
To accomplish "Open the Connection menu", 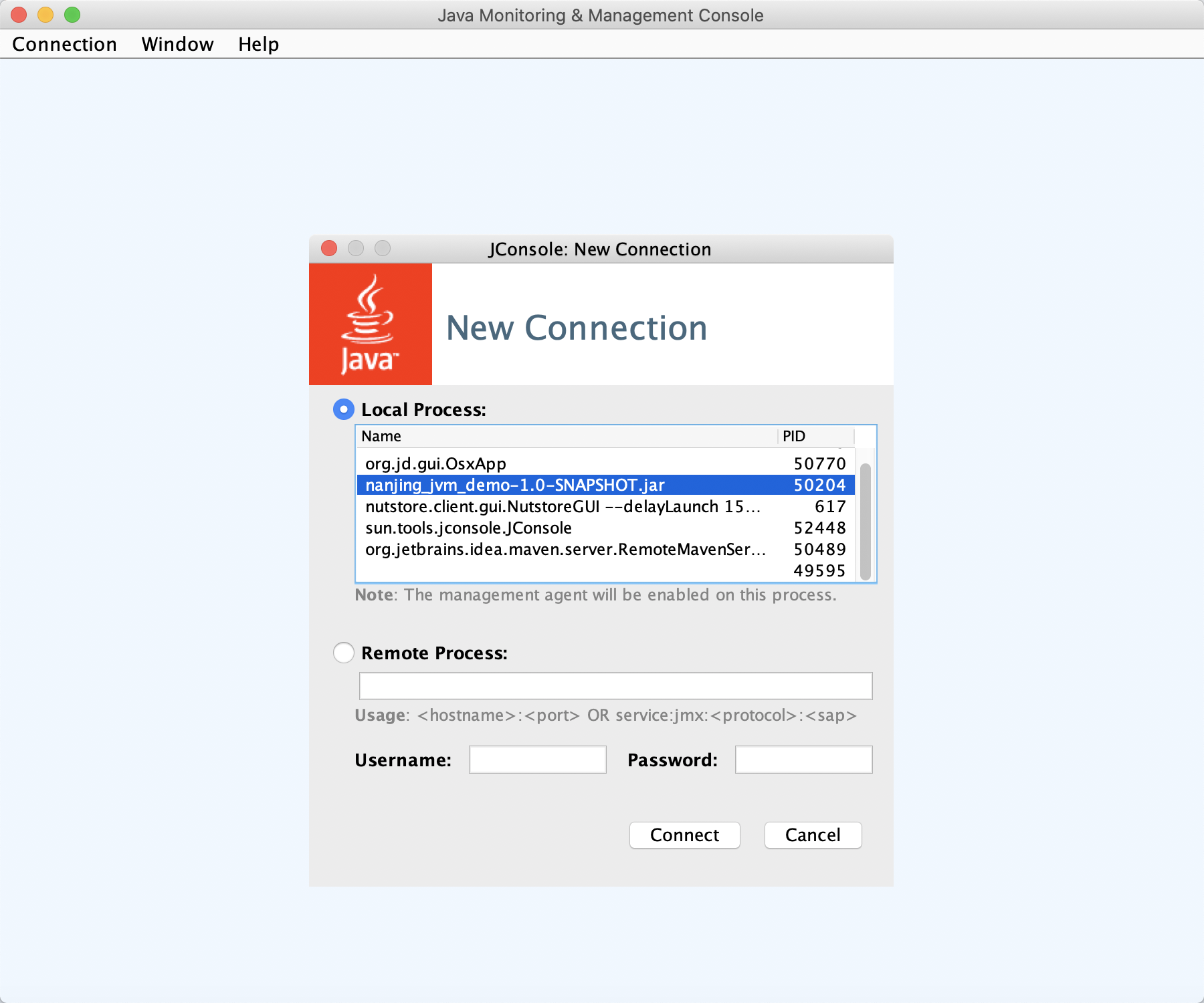I will click(64, 44).
